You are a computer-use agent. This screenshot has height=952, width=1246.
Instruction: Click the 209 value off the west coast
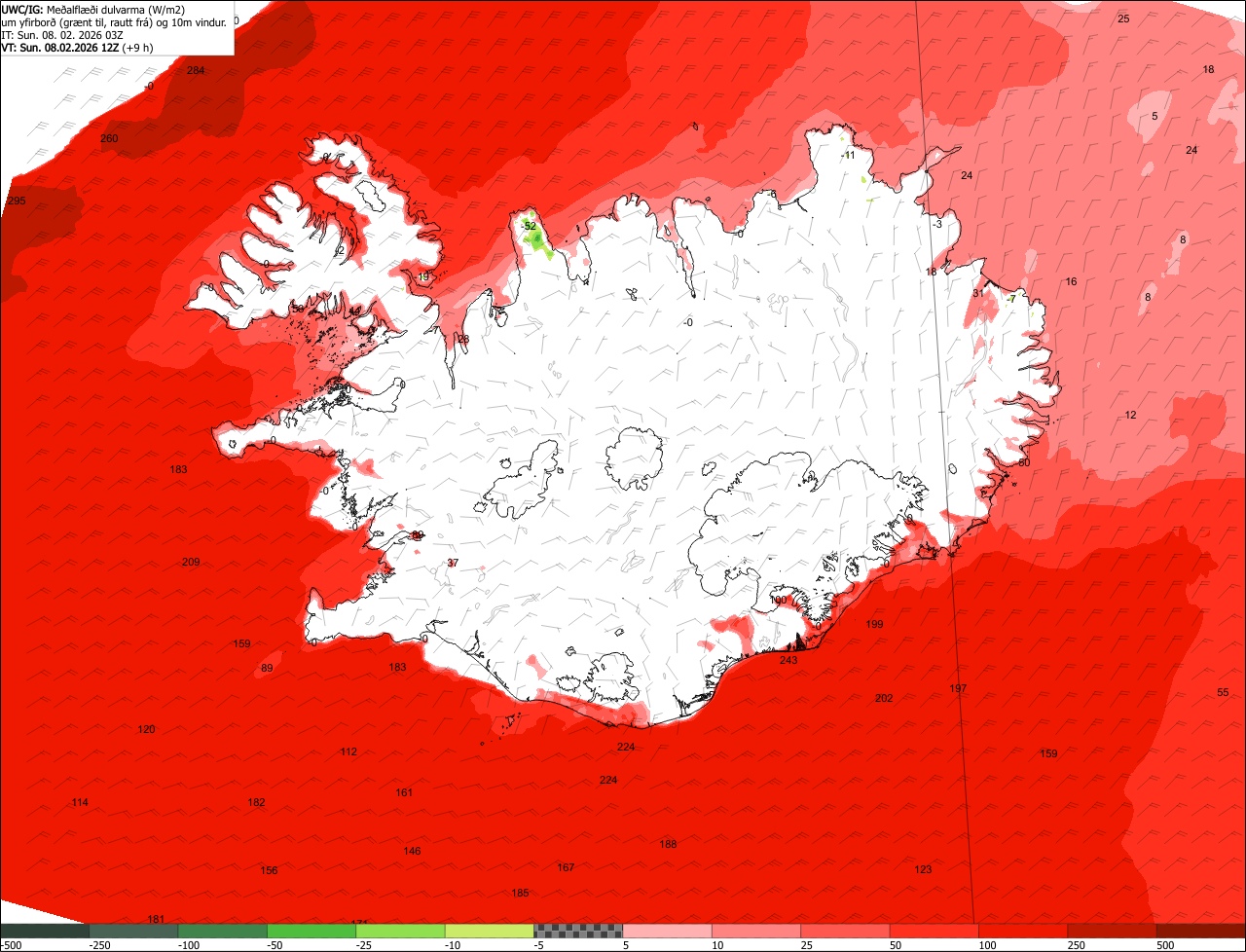191,563
